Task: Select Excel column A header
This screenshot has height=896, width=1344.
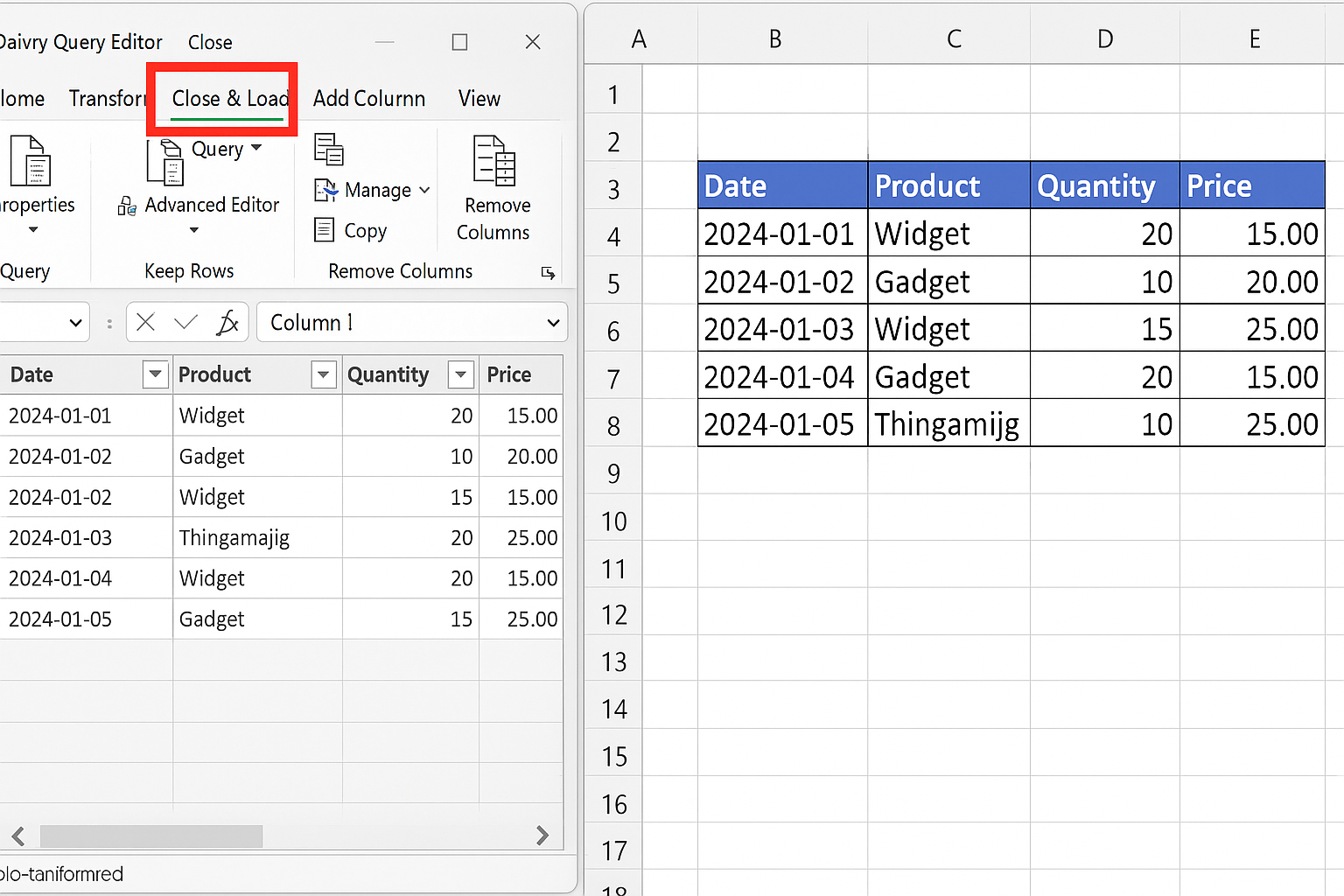Action: coord(640,39)
